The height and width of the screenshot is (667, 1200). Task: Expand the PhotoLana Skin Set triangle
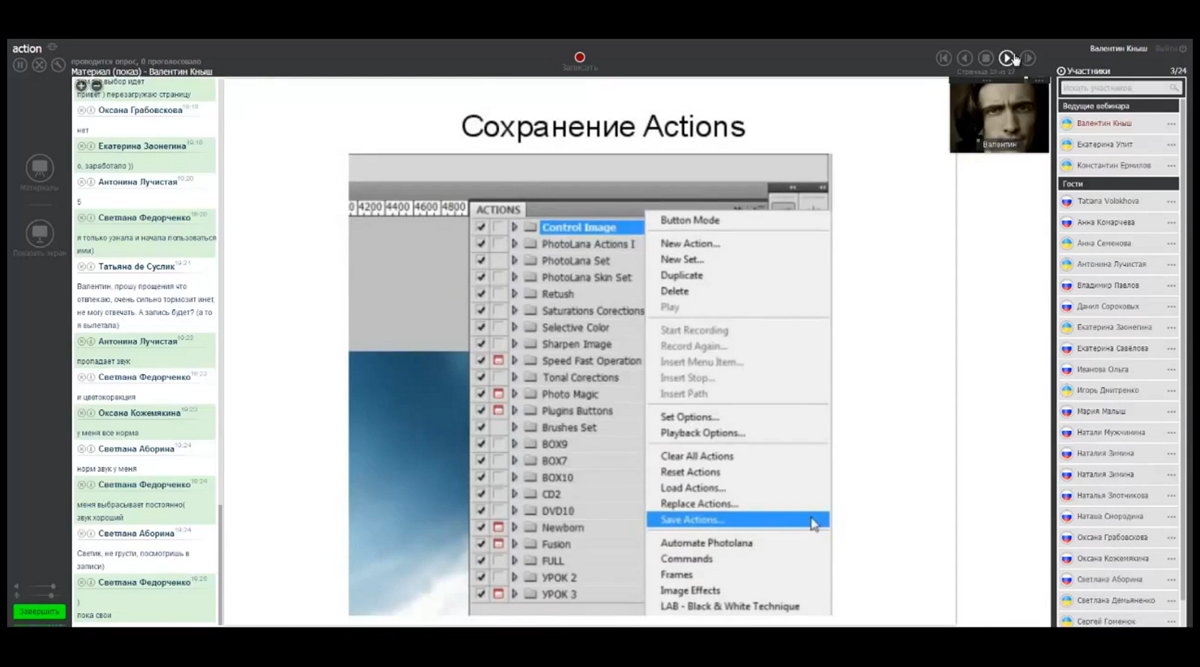pyautogui.click(x=515, y=277)
